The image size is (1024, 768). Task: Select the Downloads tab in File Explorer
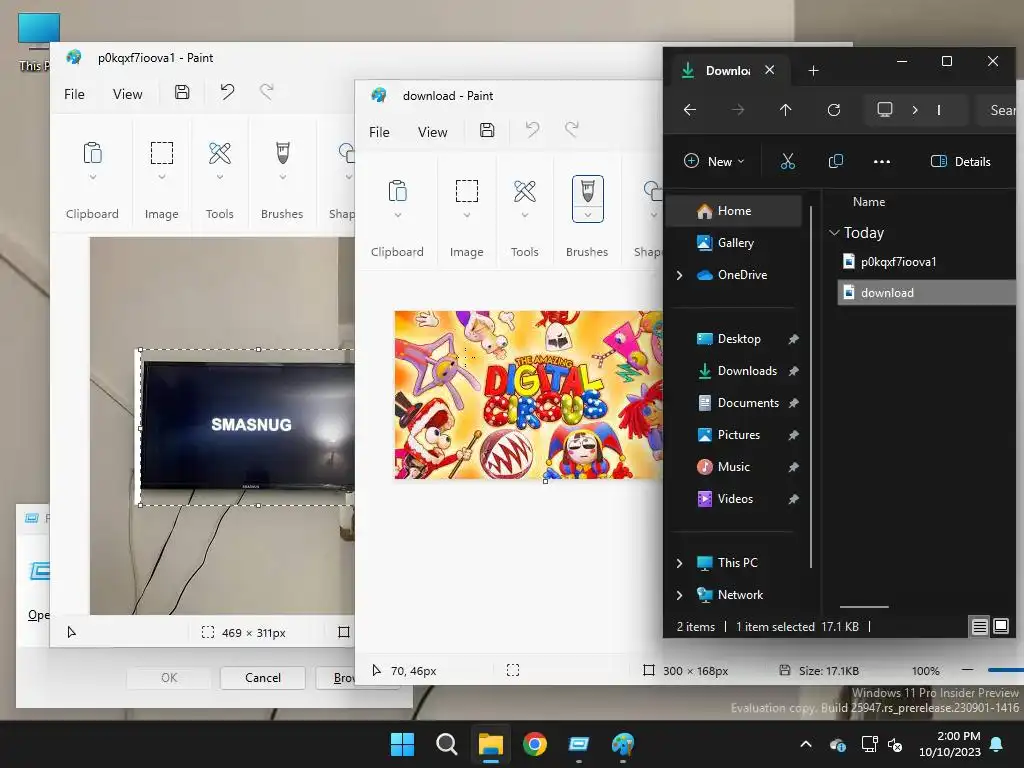[728, 71]
